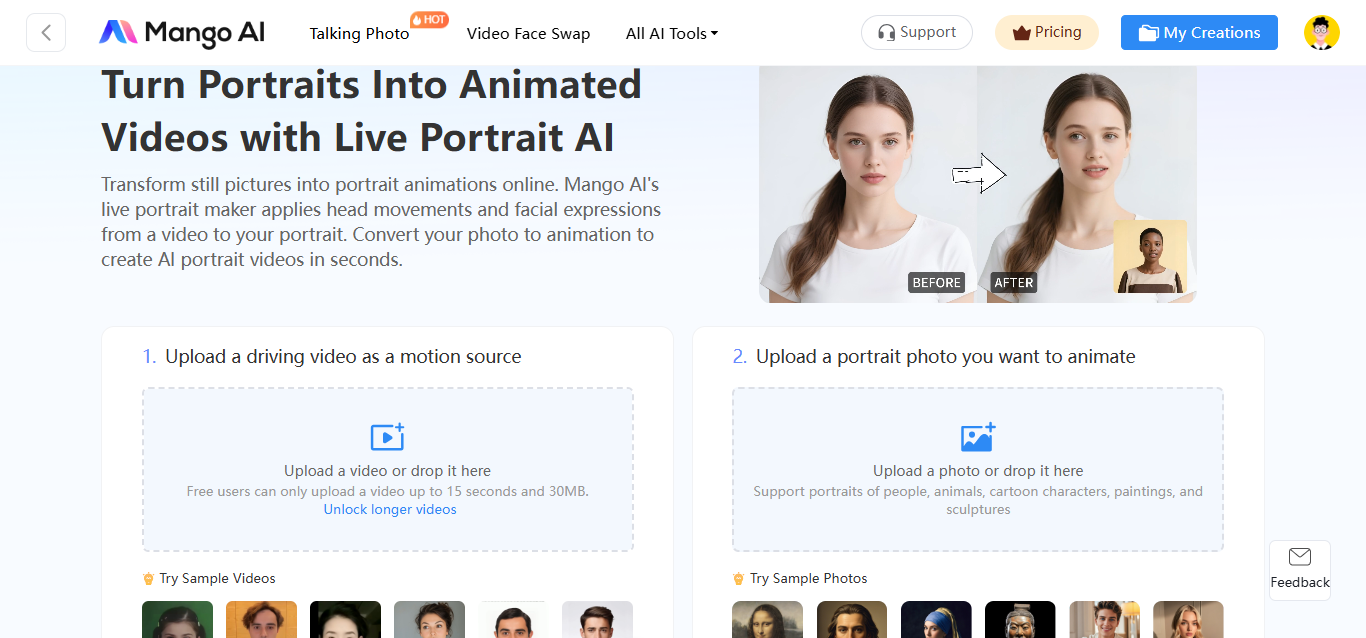Click the HOT badge on Talking Photo

[429, 18]
